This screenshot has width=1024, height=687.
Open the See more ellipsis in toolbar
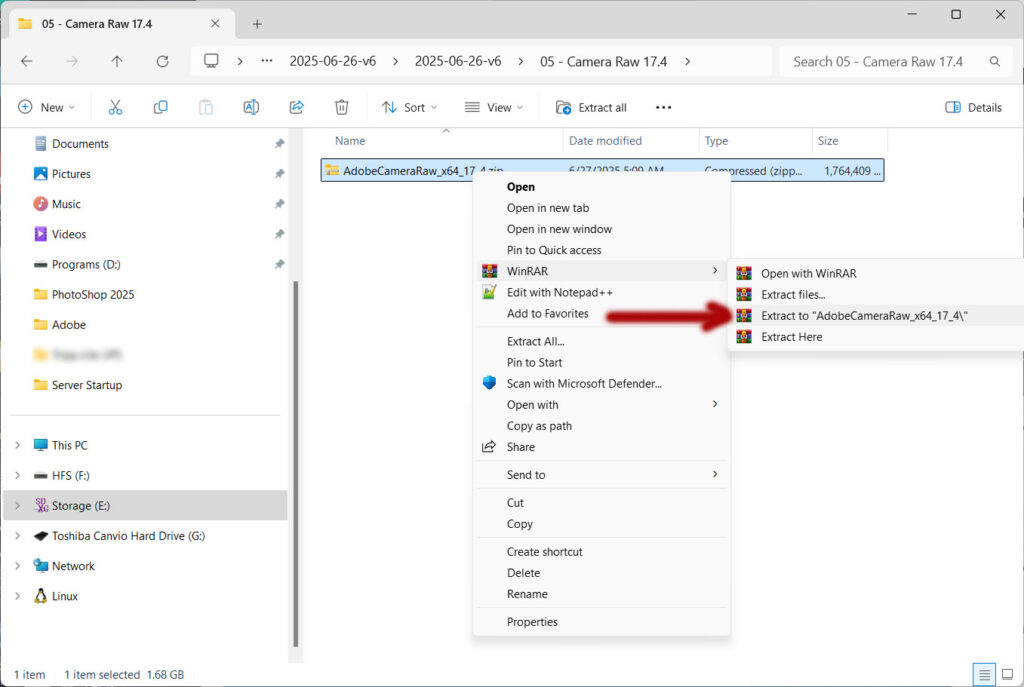664,107
